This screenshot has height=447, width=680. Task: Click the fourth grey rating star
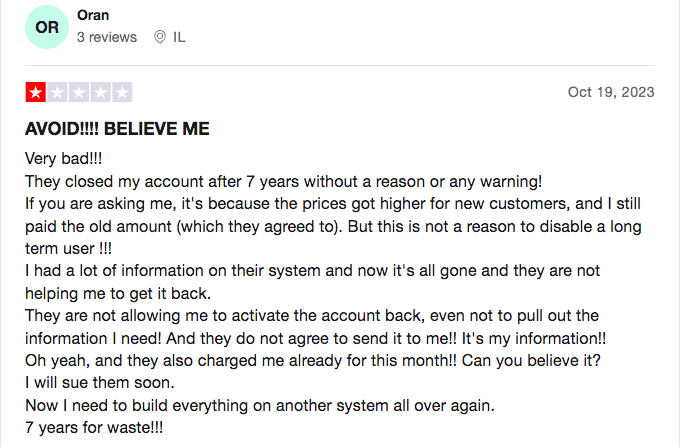(100, 93)
